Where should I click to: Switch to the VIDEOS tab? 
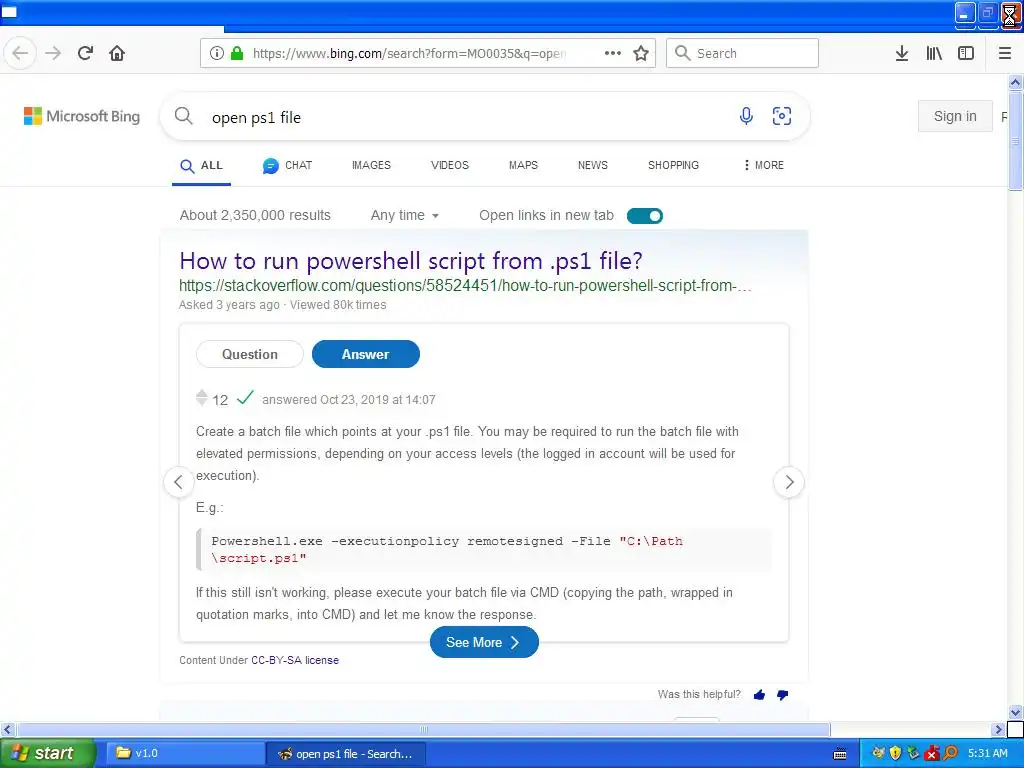pyautogui.click(x=450, y=165)
